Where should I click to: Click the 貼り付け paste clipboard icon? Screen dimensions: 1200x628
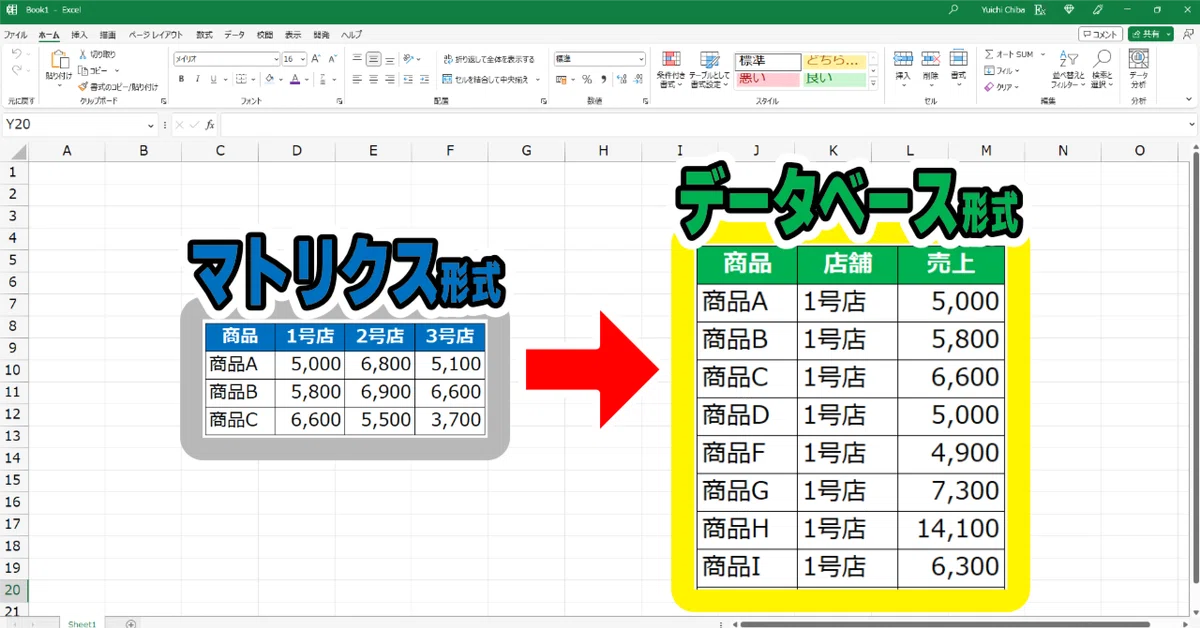point(59,60)
